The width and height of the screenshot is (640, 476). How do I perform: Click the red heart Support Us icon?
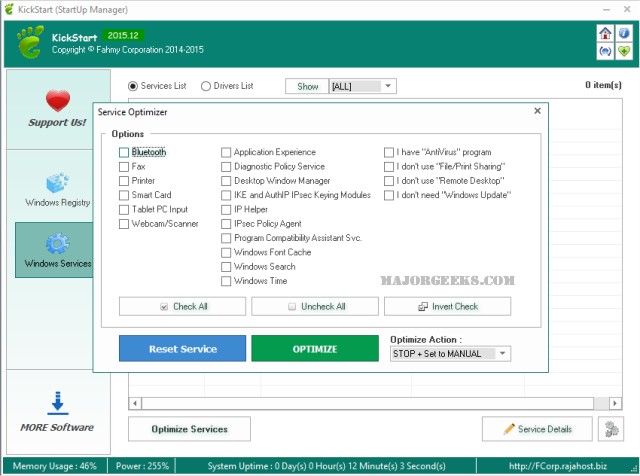[x=58, y=101]
